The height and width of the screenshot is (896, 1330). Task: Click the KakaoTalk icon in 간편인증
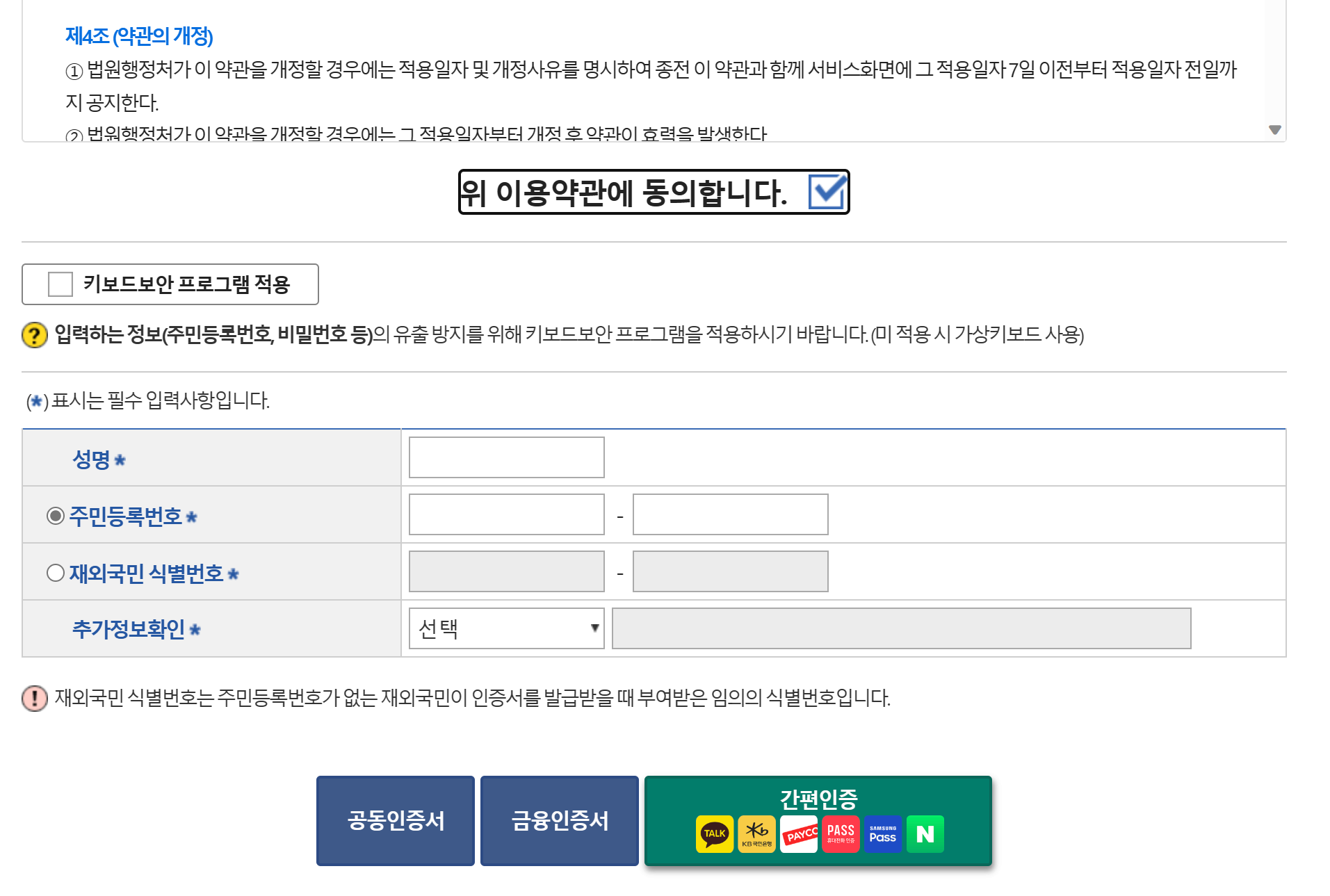coord(714,833)
